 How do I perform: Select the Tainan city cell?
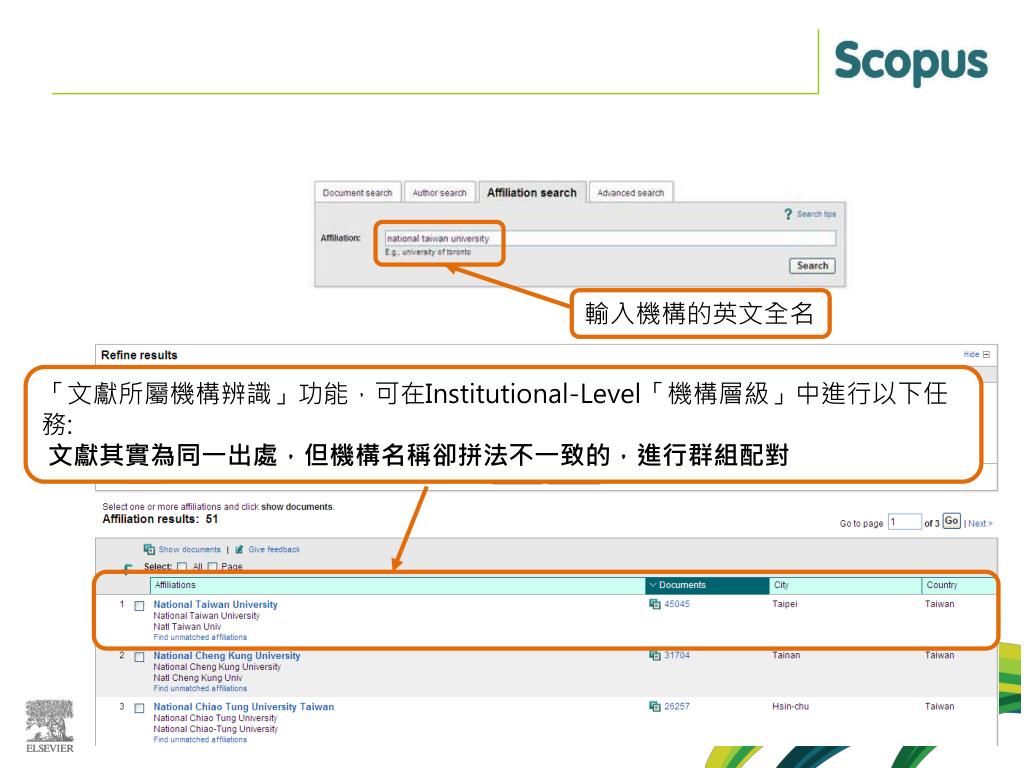point(786,655)
